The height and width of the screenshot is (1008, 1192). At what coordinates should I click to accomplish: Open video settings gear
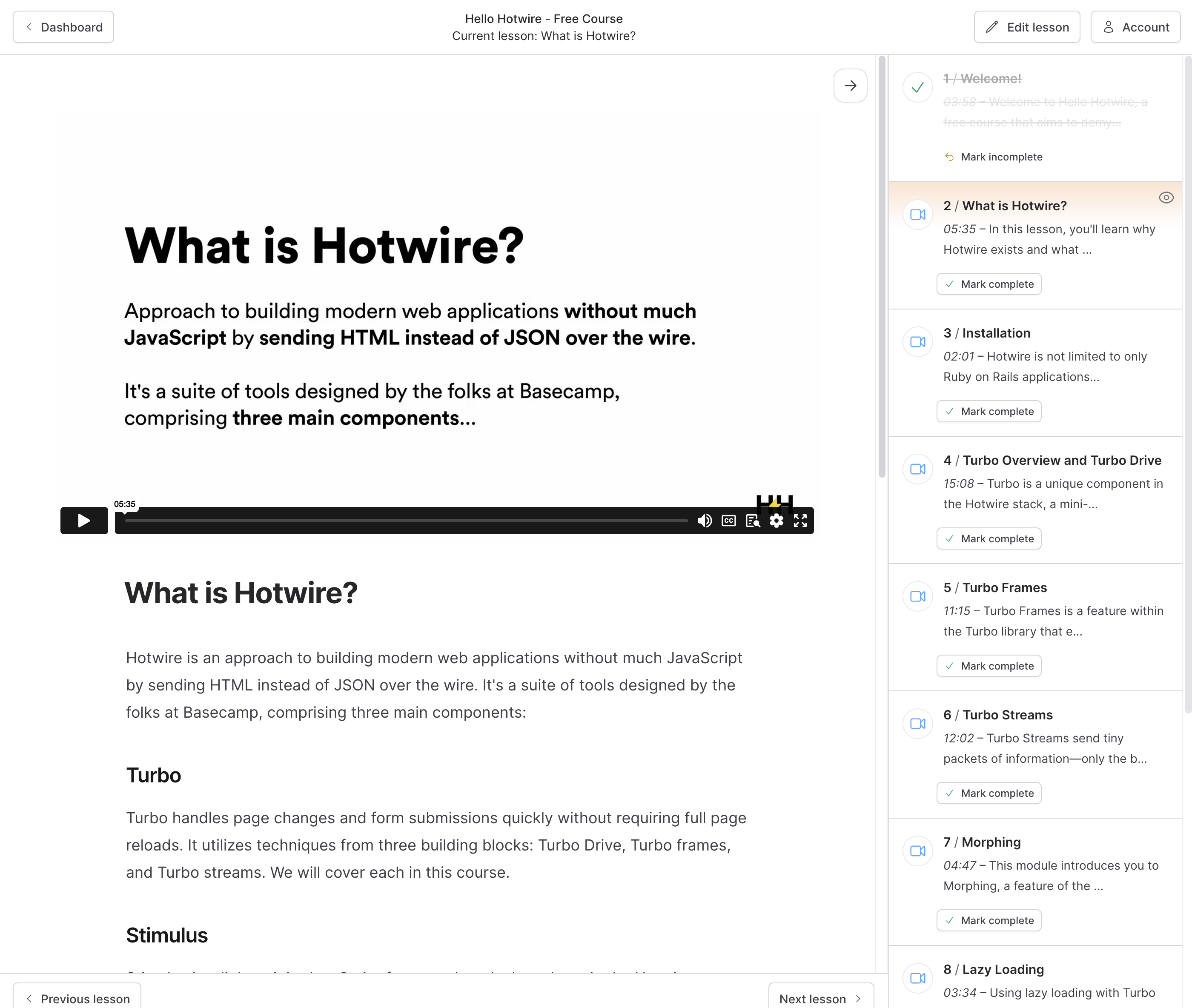(776, 521)
